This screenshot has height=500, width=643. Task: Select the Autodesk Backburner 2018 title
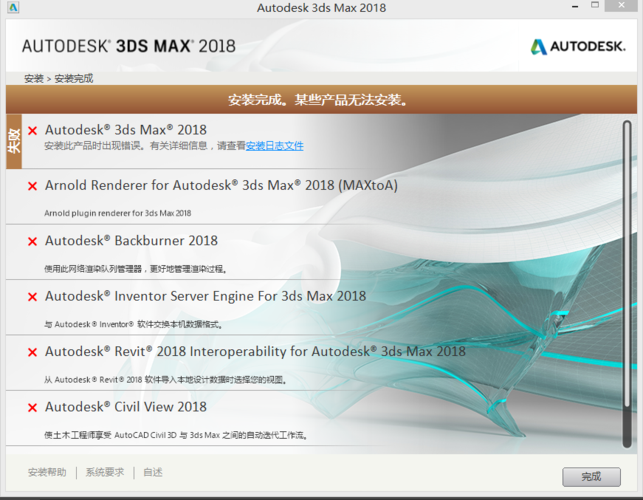tap(131, 241)
